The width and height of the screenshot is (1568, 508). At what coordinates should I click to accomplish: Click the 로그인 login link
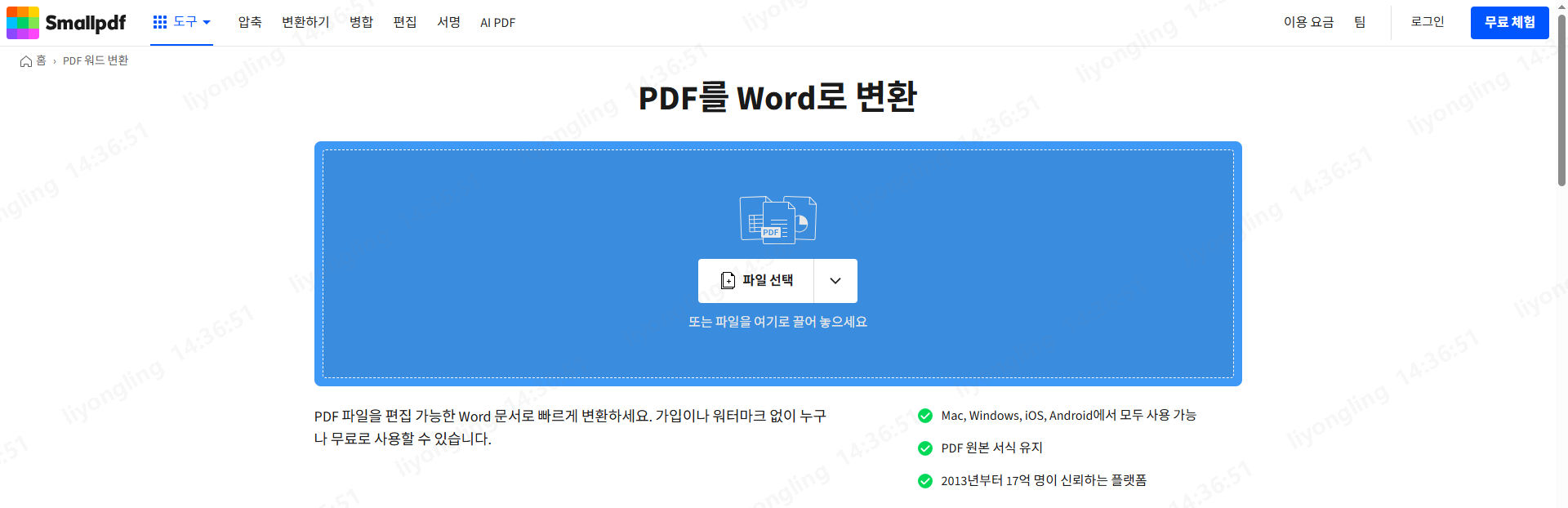click(x=1428, y=22)
